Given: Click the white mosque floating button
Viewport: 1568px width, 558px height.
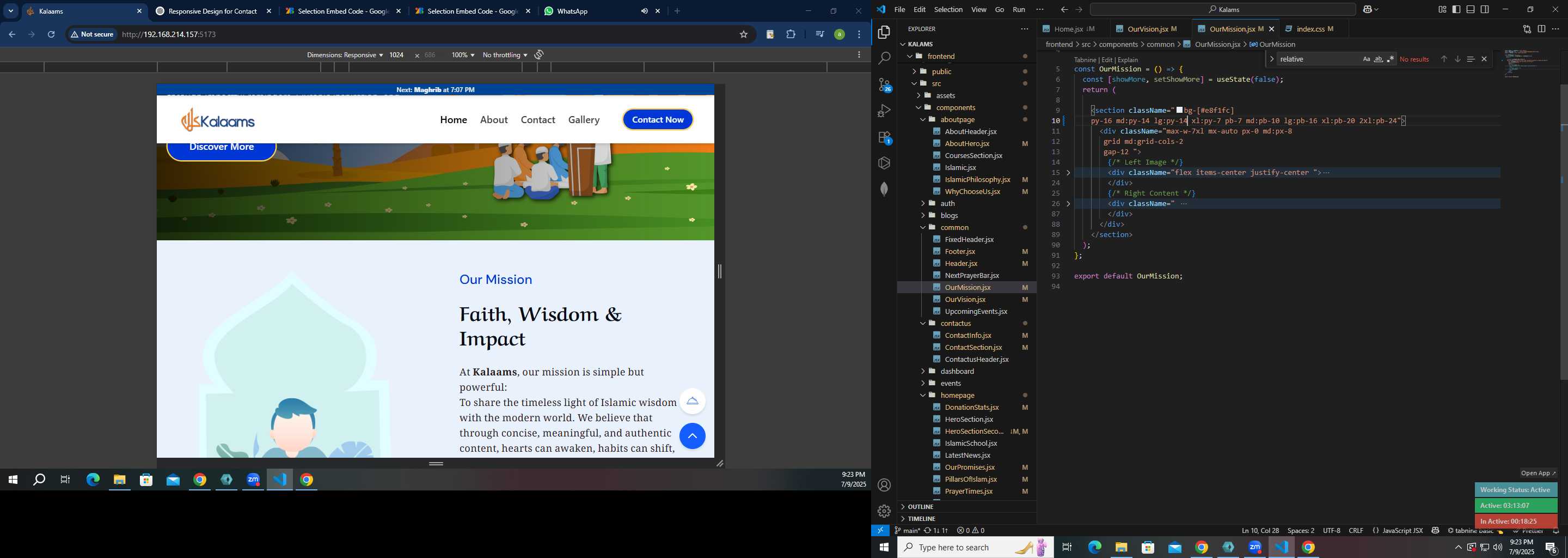Looking at the screenshot, I should (692, 401).
